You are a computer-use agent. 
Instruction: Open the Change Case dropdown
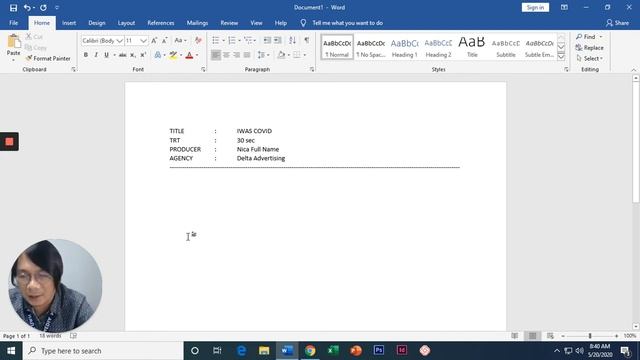tap(180, 40)
